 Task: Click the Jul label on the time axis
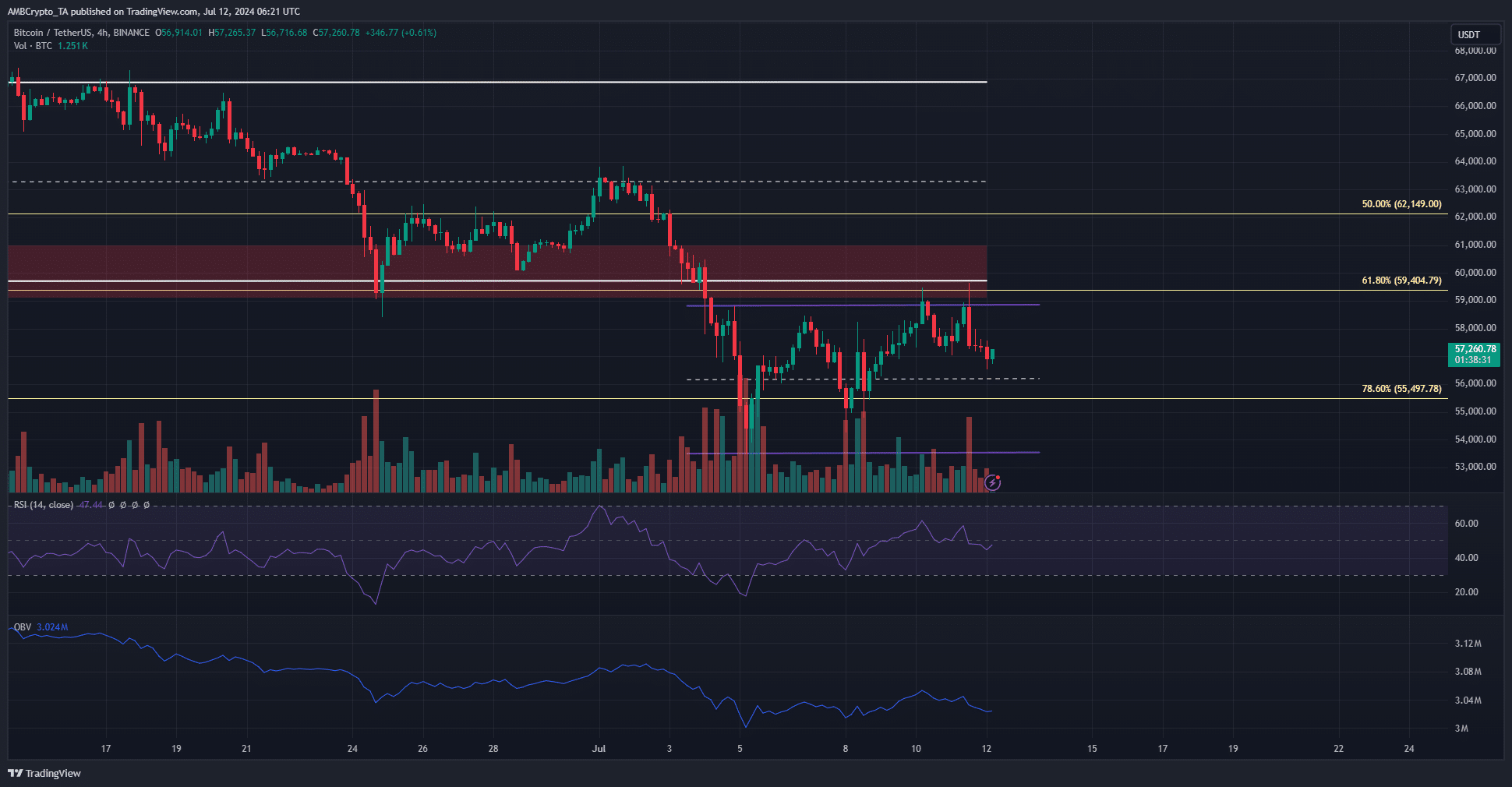coord(599,749)
